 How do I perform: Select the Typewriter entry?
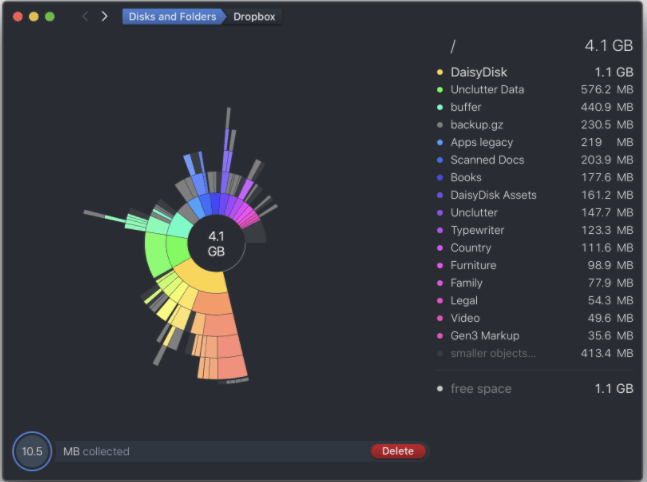[x=535, y=230]
